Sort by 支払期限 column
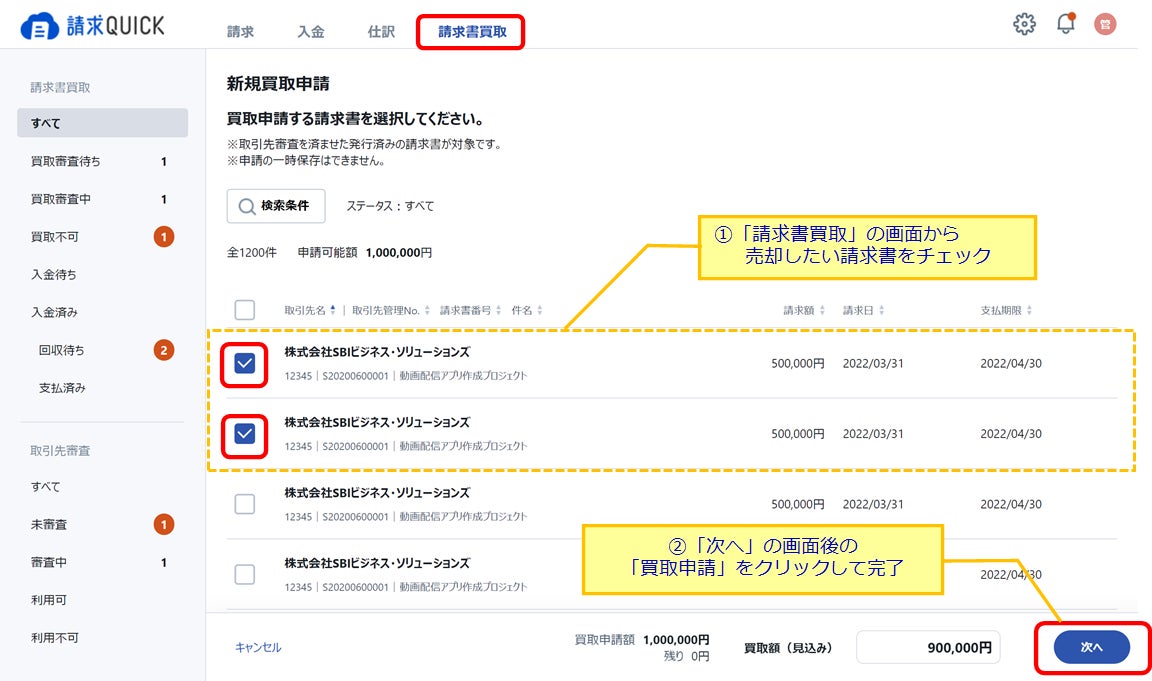This screenshot has height=681, width=1152. point(1007,310)
